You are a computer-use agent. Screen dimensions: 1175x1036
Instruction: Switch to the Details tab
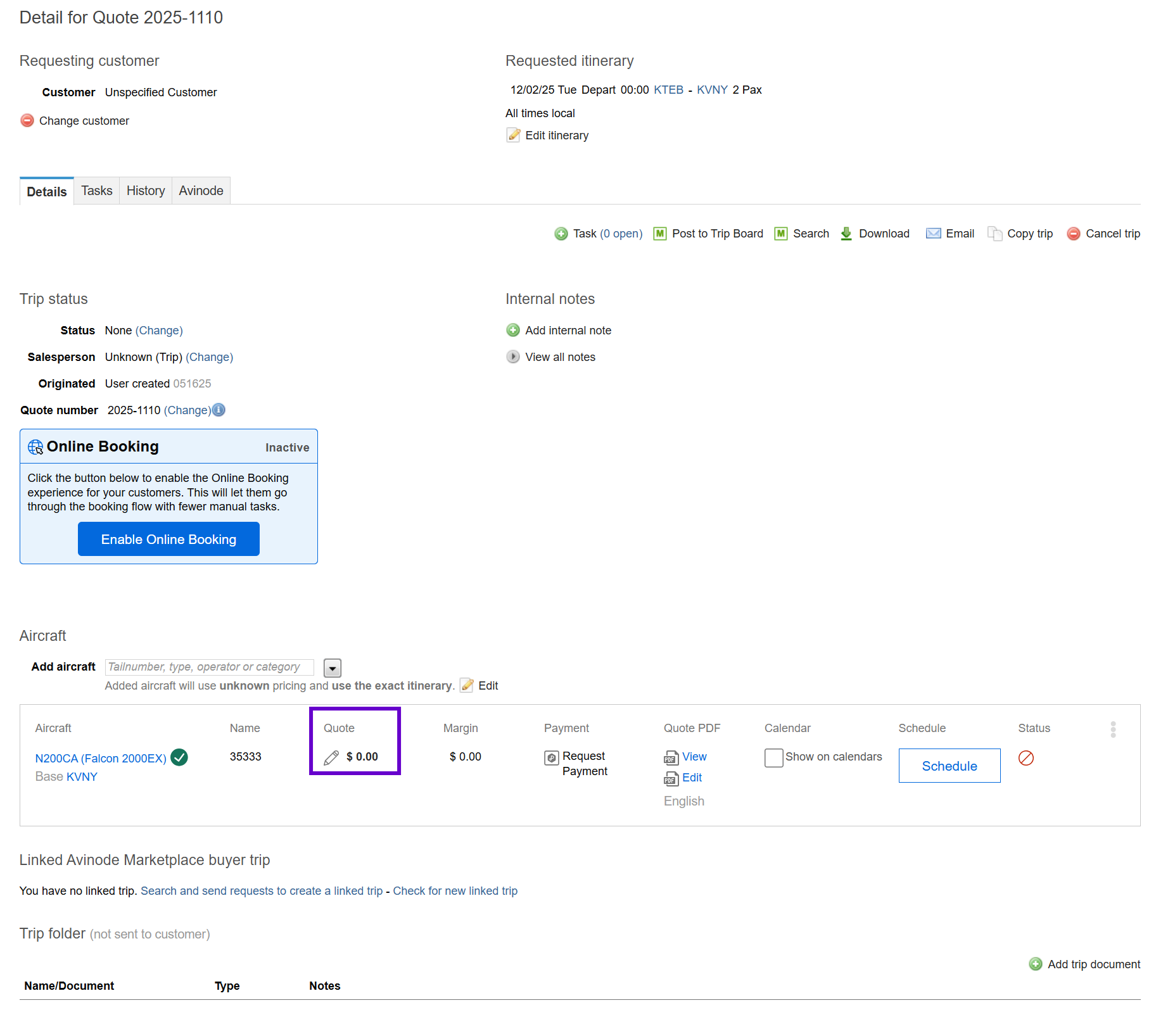pos(47,191)
